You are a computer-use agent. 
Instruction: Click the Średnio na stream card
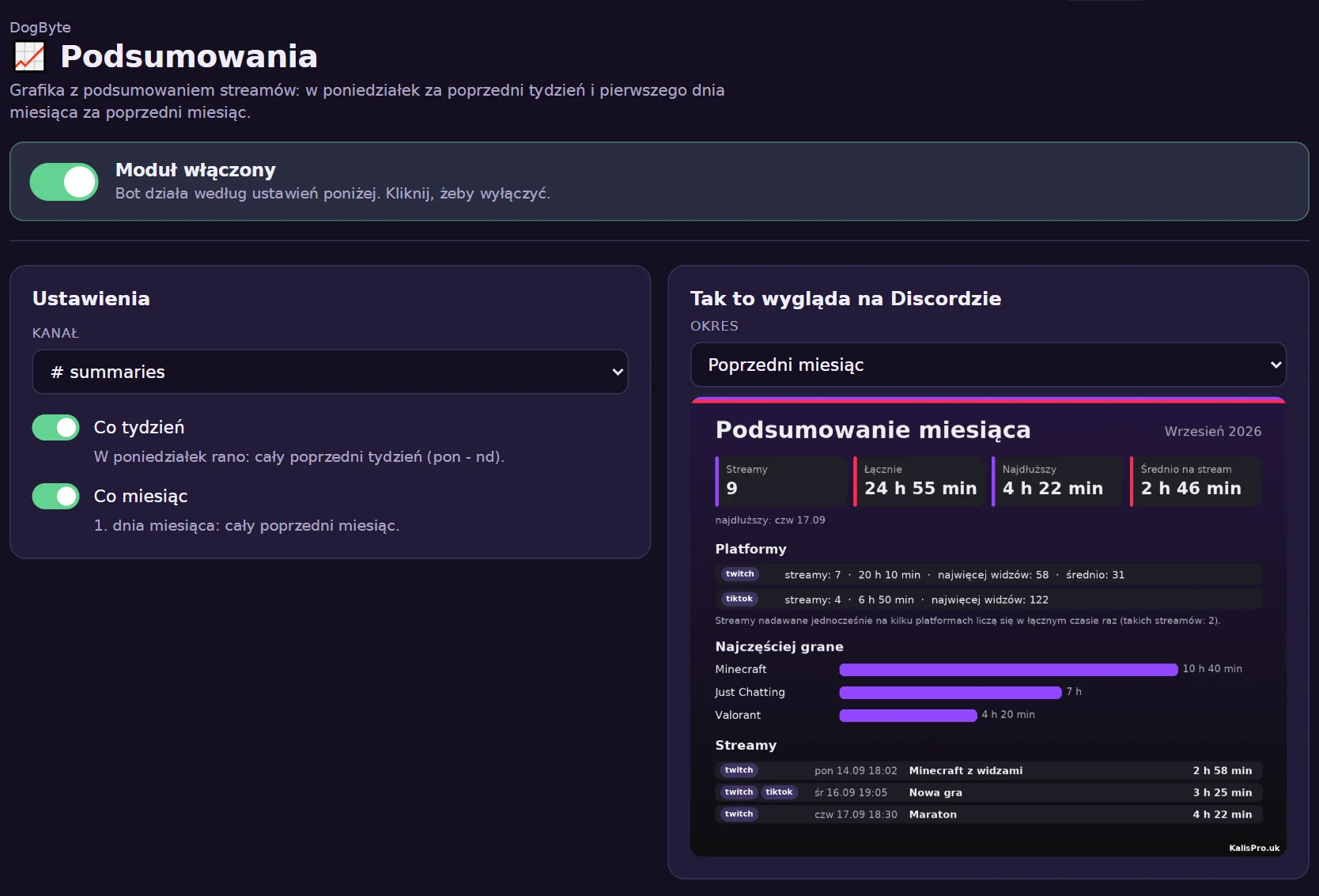[1196, 481]
